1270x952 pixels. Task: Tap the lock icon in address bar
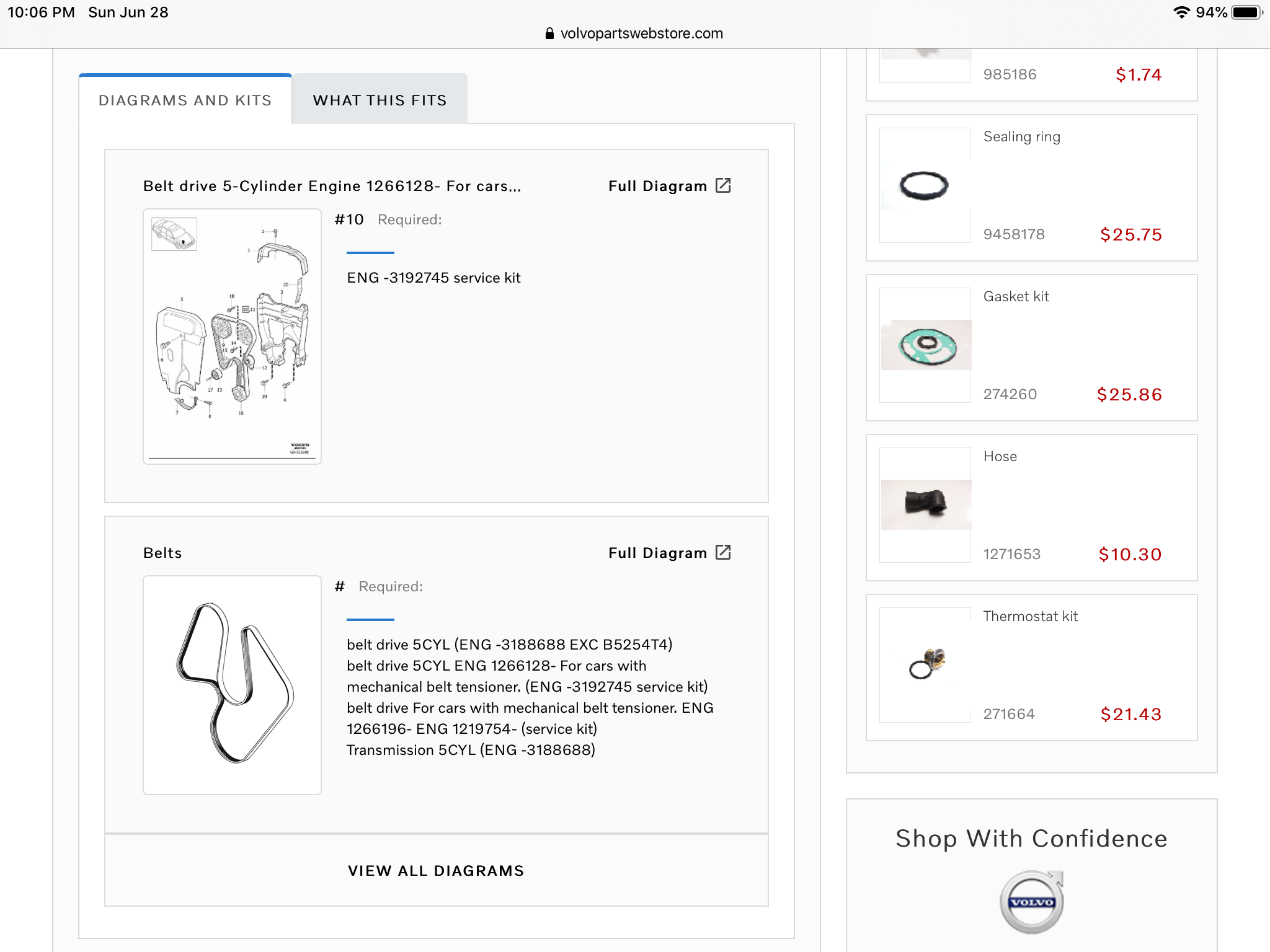point(549,33)
